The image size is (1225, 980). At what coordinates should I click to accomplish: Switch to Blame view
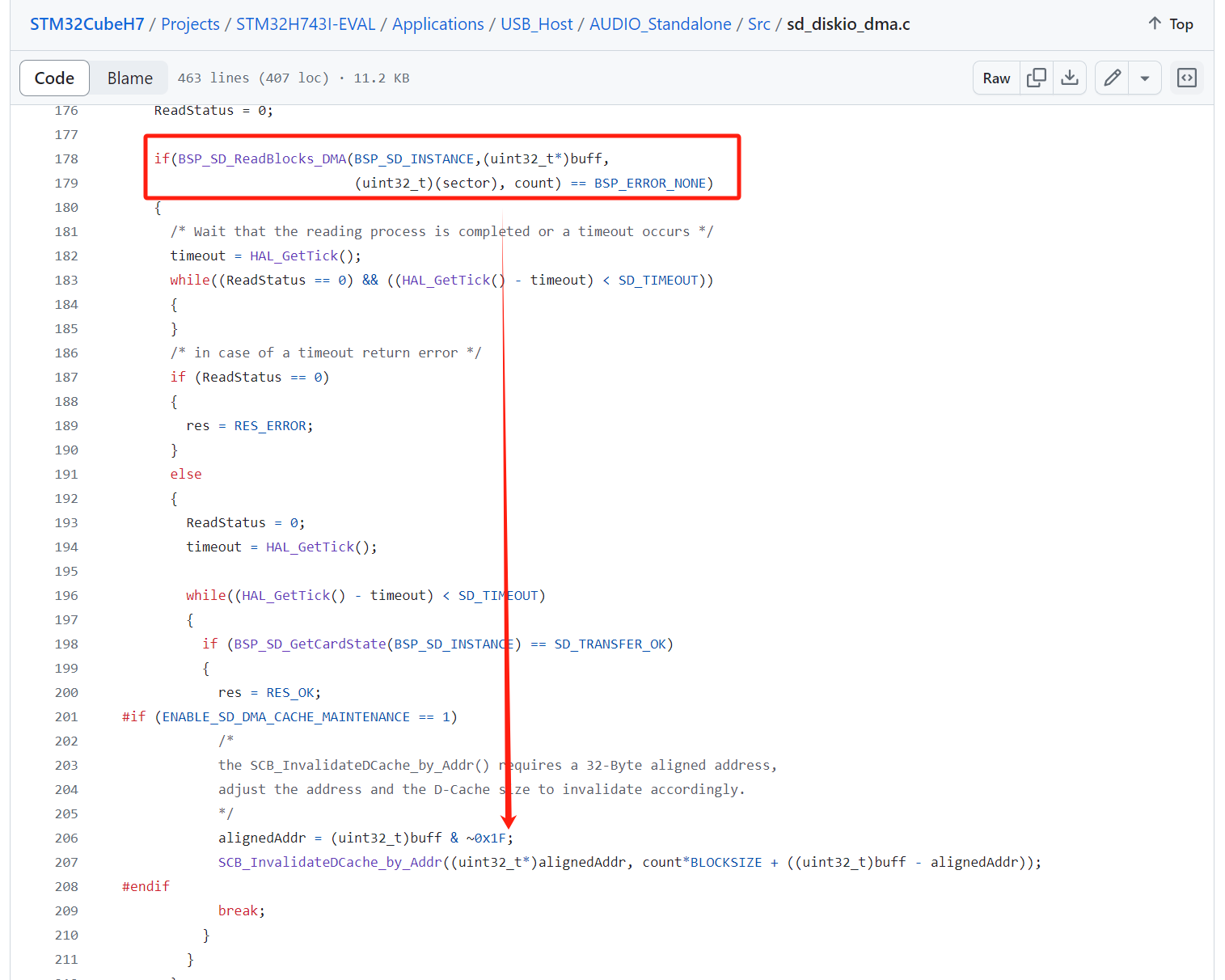[129, 78]
